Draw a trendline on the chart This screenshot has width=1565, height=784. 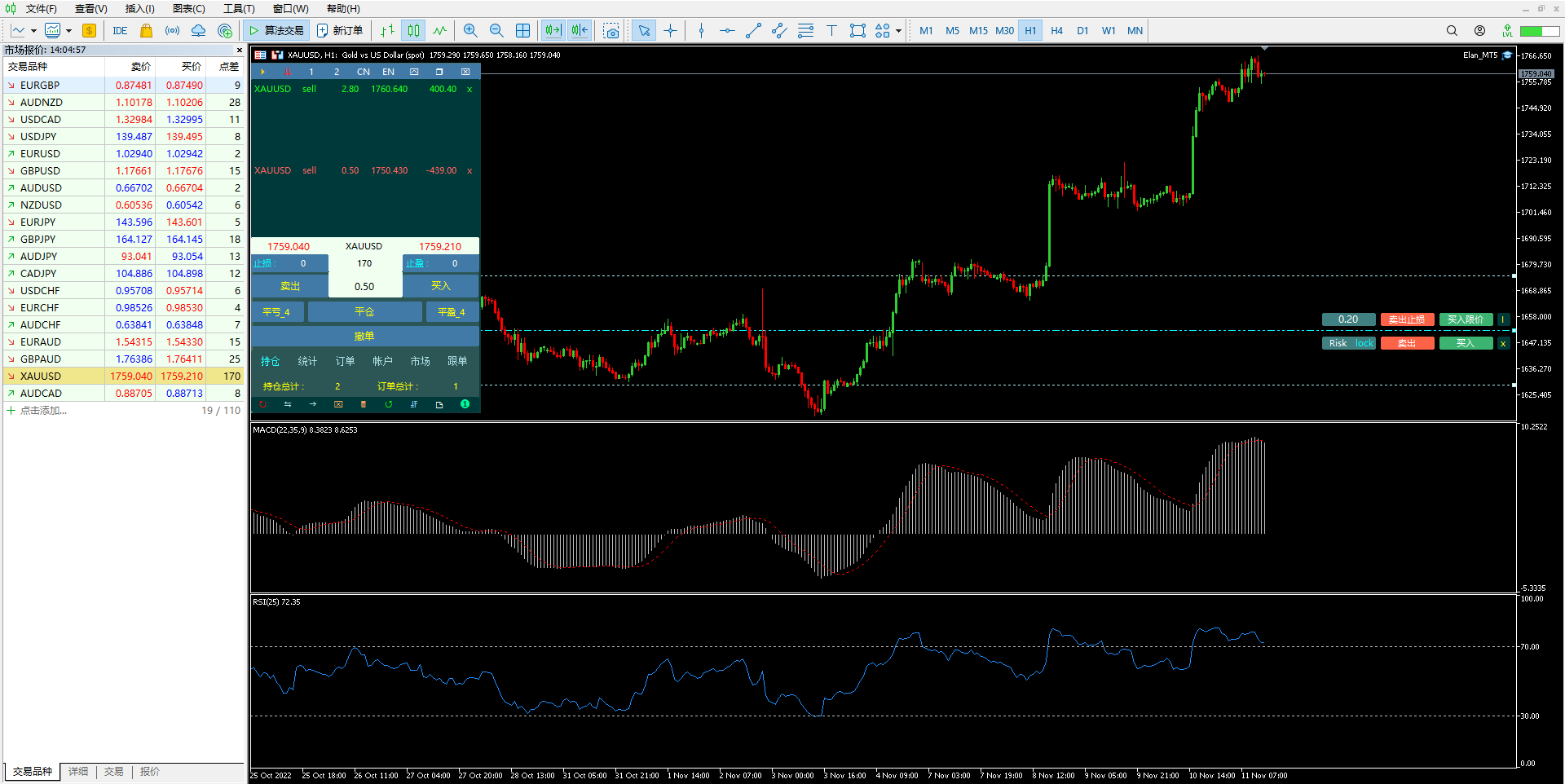click(753, 31)
